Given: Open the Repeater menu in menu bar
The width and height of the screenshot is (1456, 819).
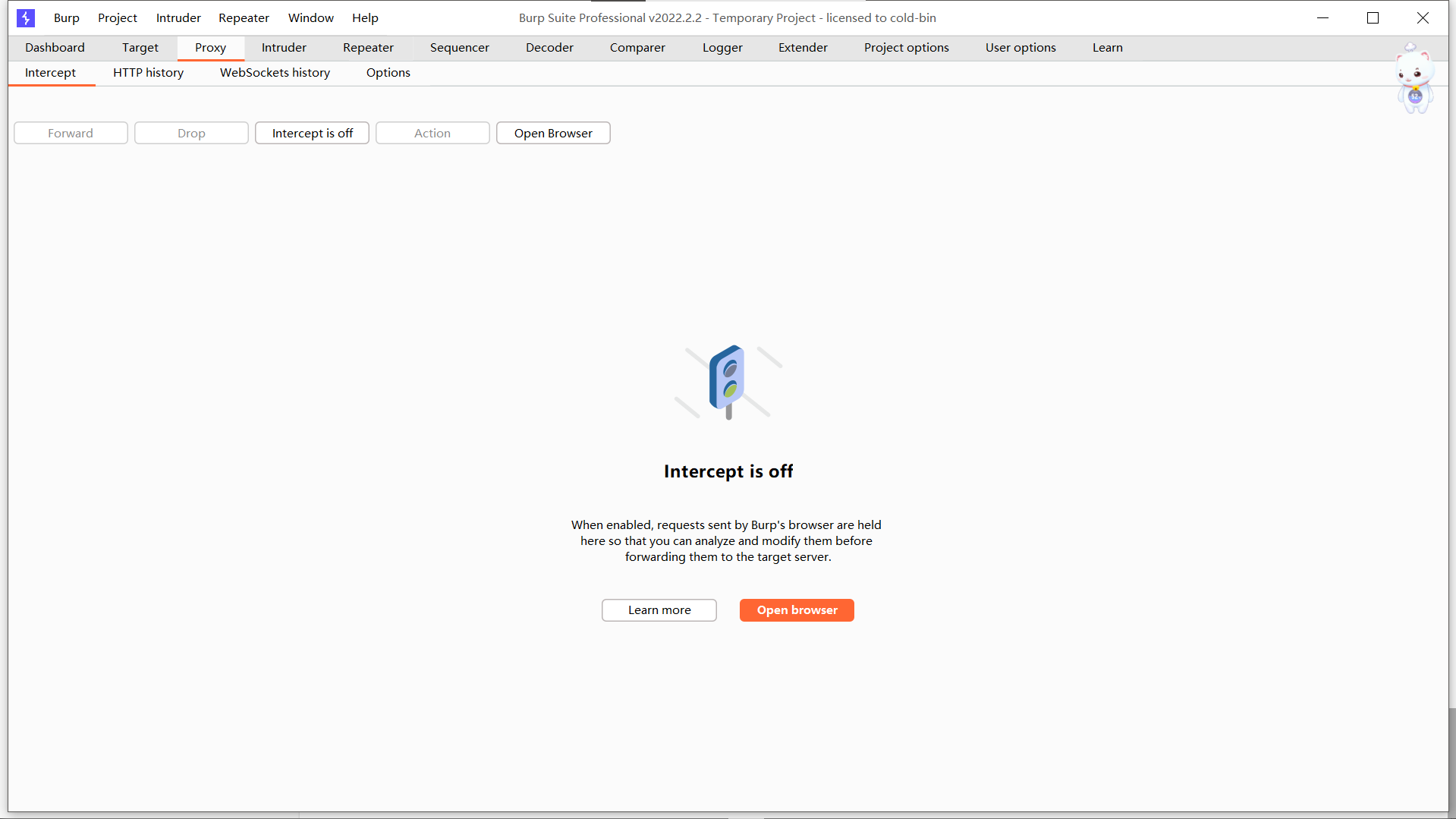Looking at the screenshot, I should click(244, 17).
